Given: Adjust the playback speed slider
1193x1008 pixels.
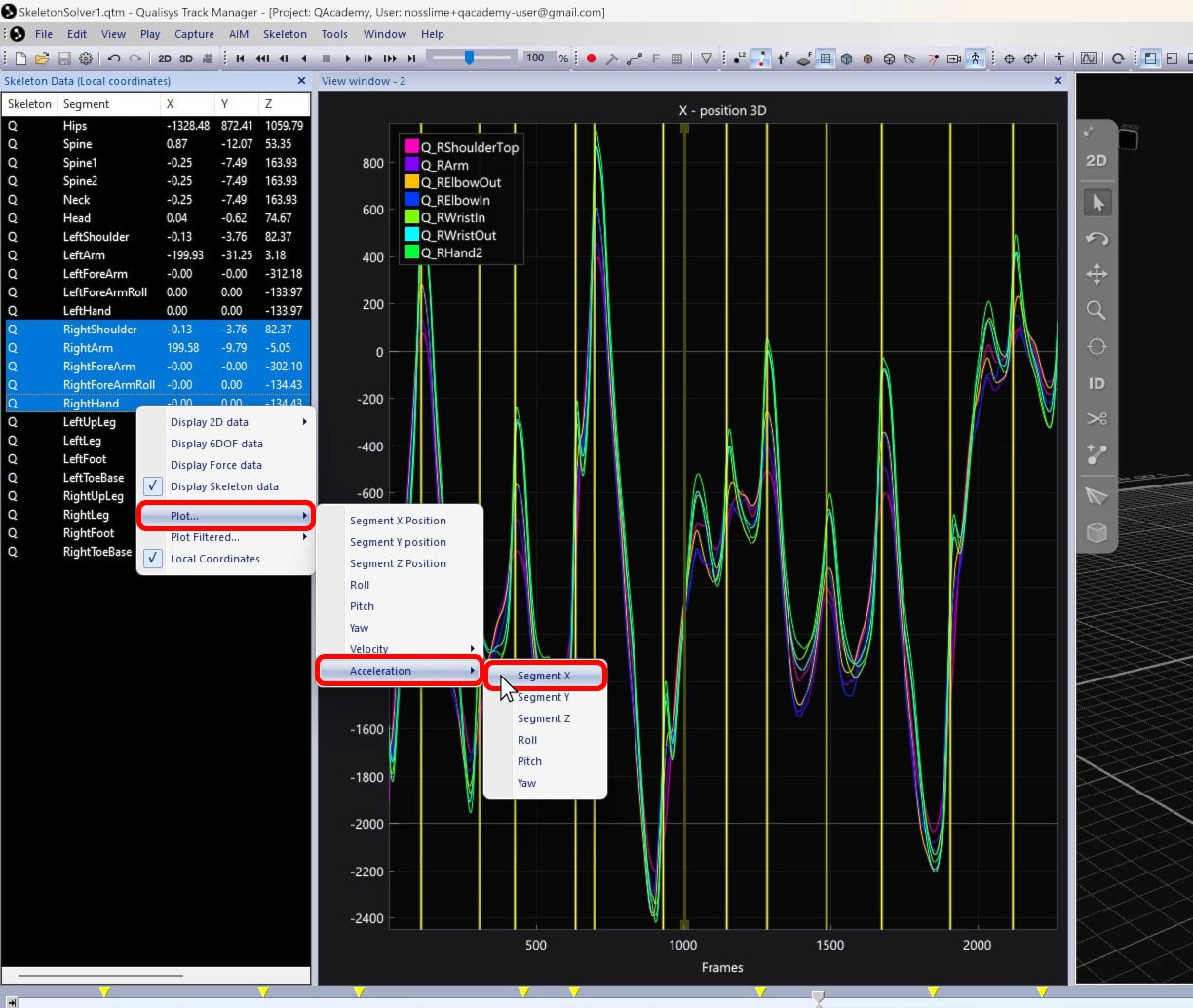Looking at the screenshot, I should click(x=469, y=58).
